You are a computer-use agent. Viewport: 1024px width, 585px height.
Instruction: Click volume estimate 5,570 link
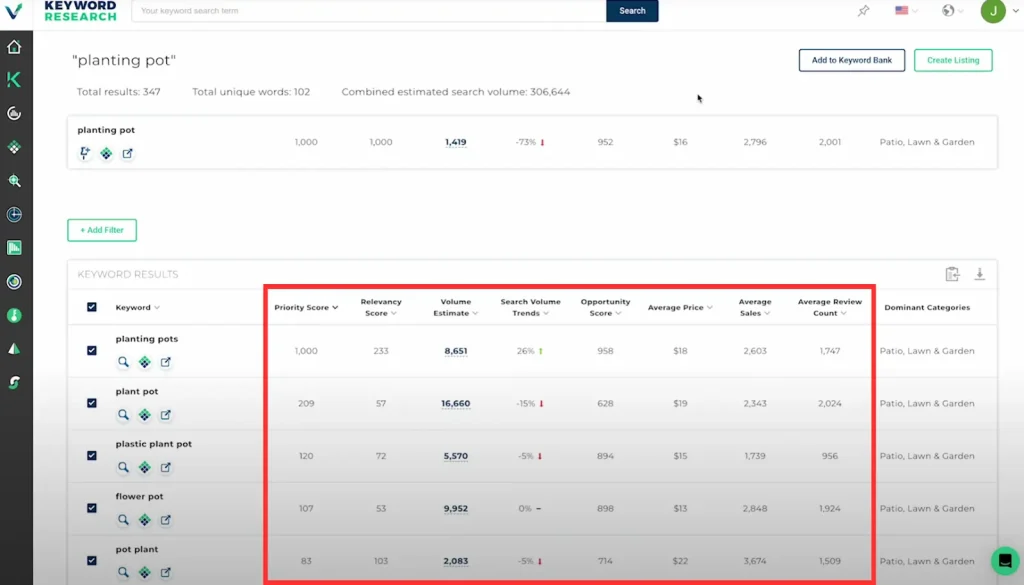[x=456, y=456]
